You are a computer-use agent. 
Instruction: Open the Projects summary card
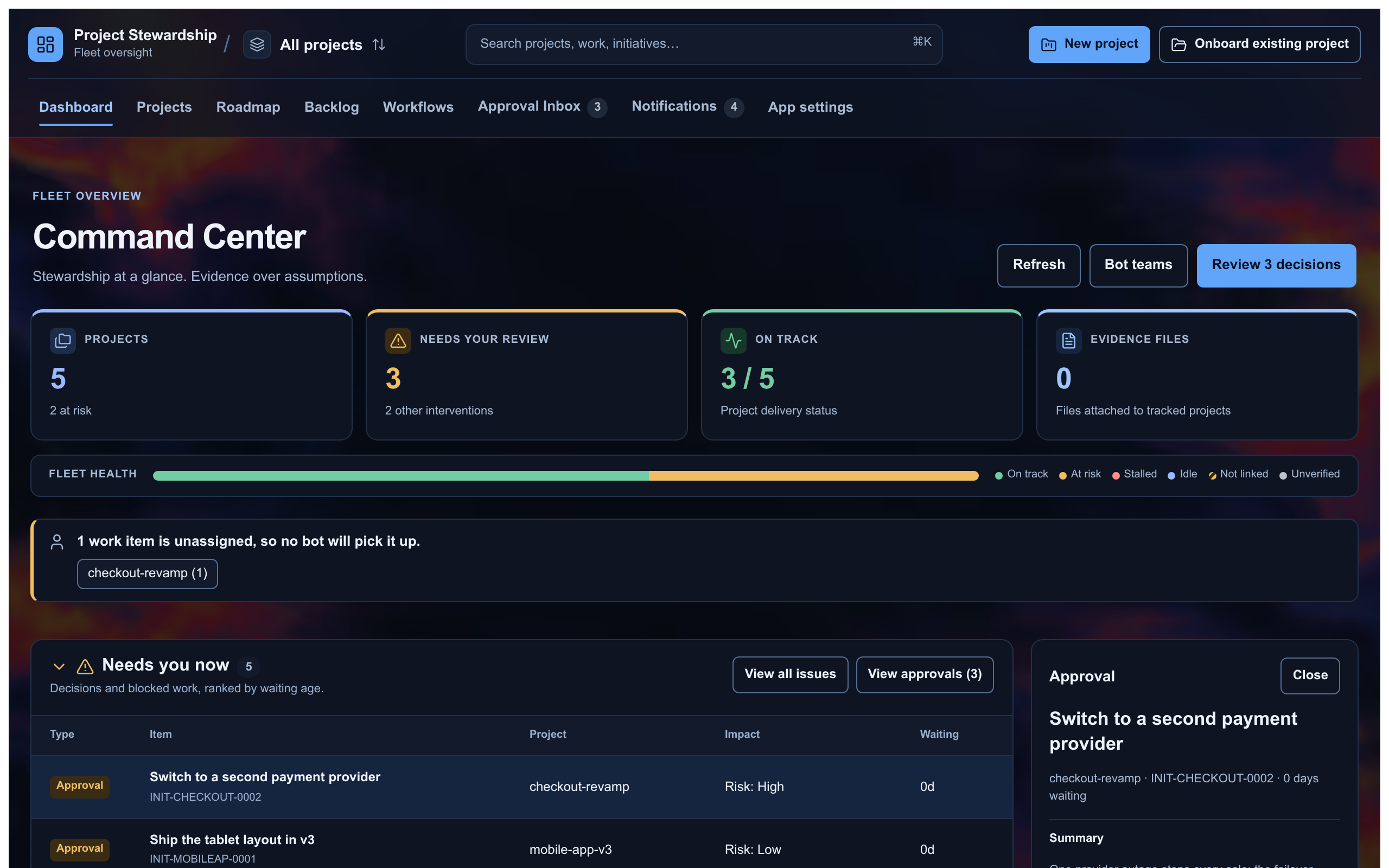191,375
